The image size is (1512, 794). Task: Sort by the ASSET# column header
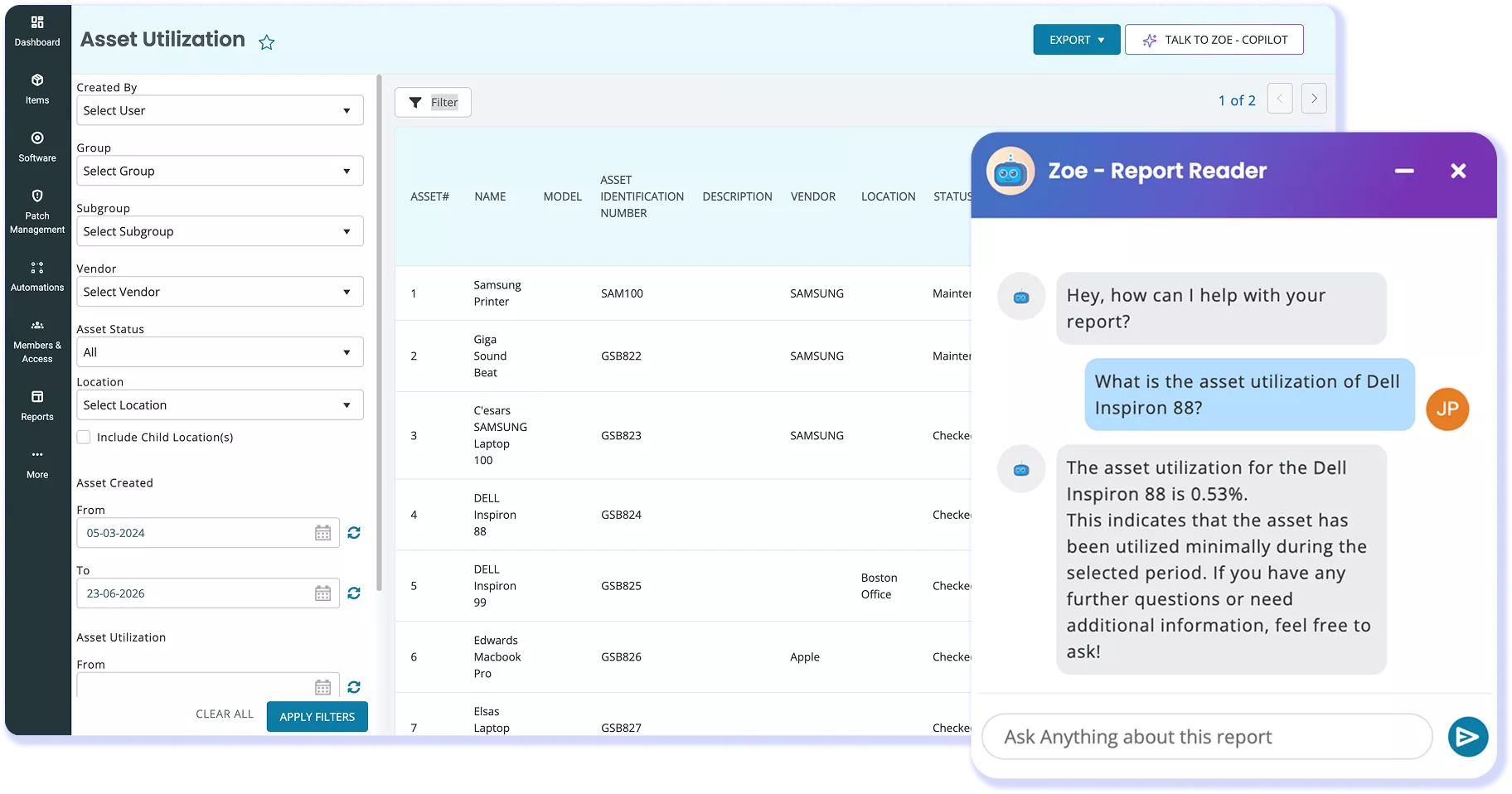point(429,196)
